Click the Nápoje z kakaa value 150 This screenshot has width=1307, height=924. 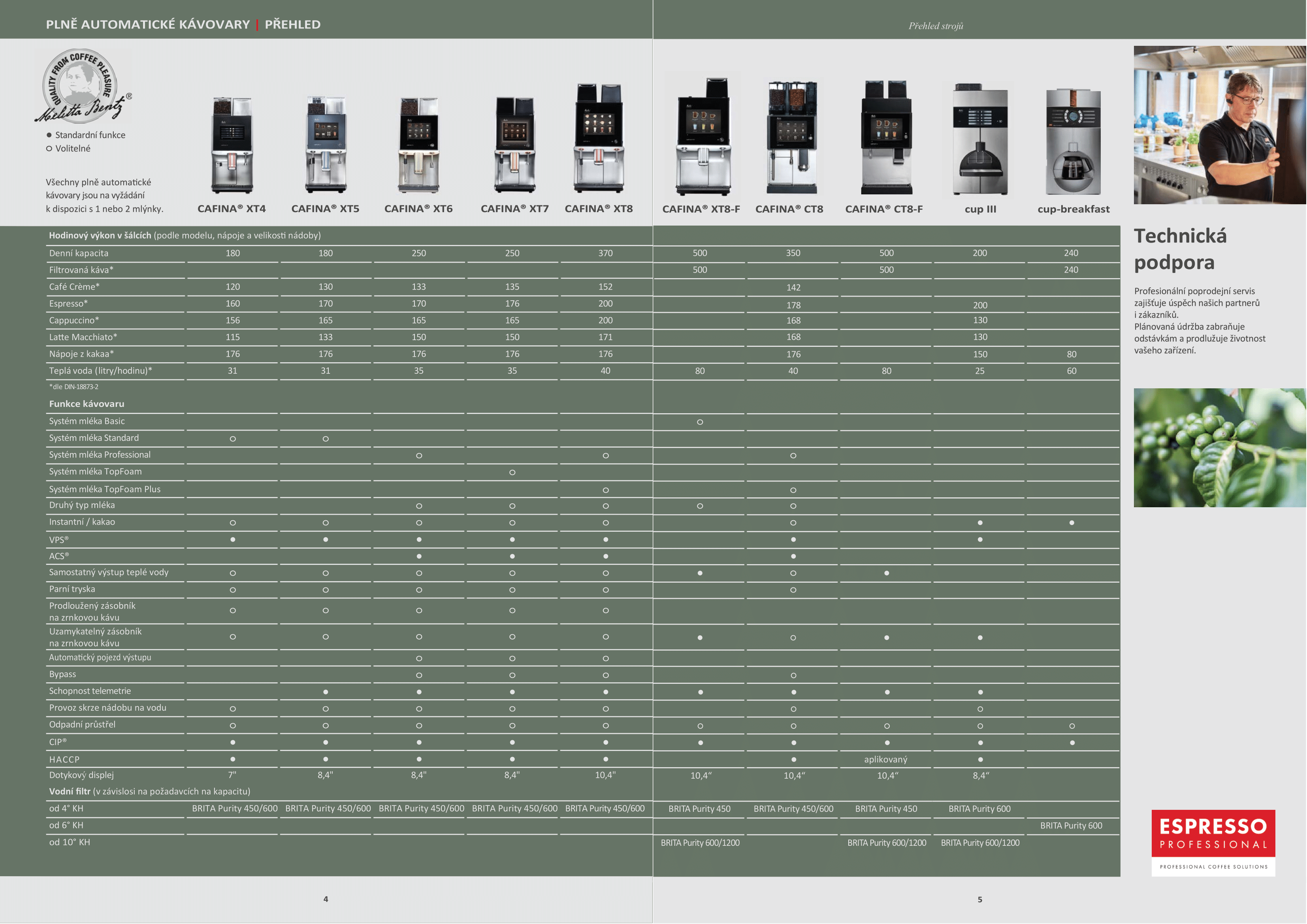[980, 355]
